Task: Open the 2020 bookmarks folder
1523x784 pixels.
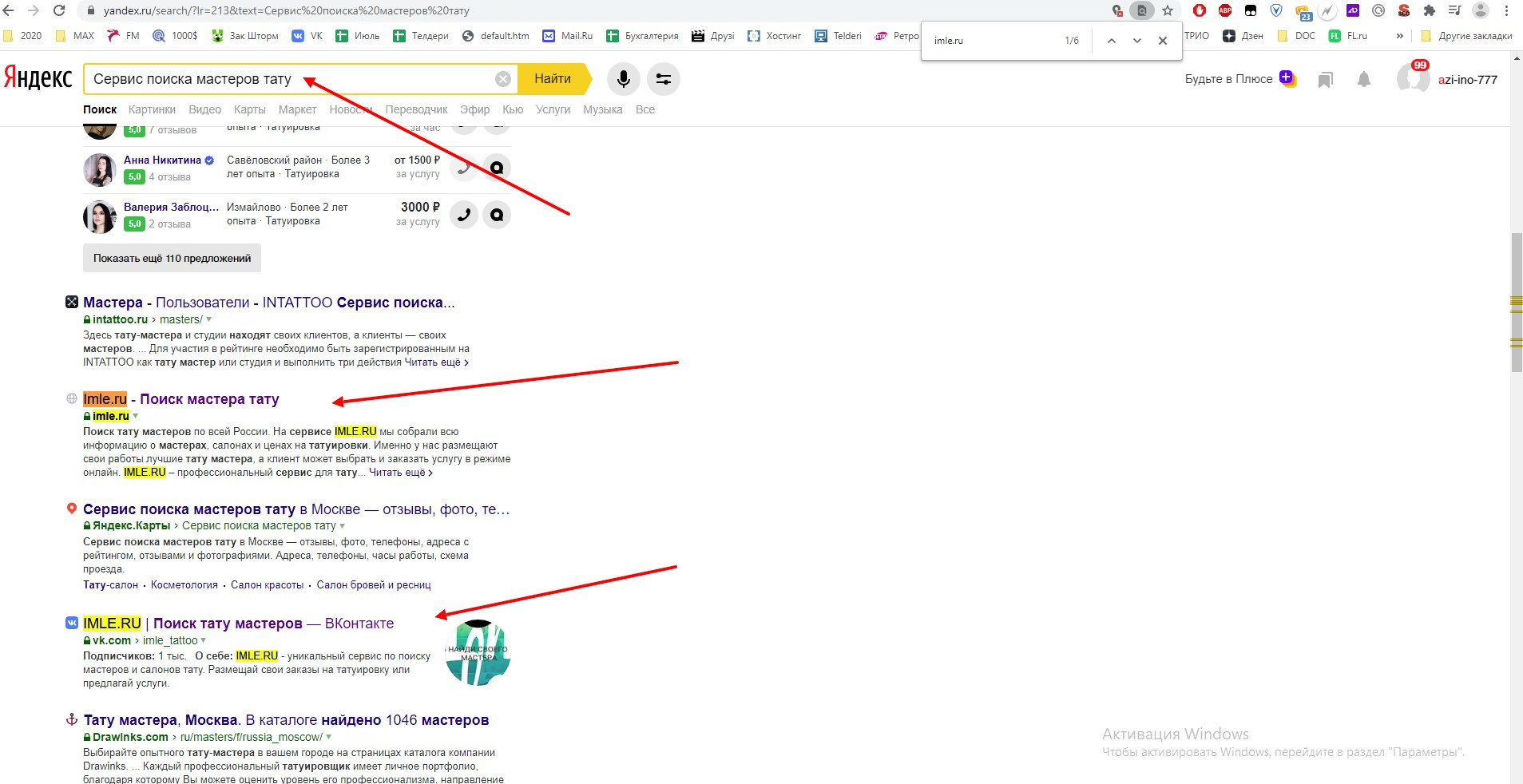Action: click(23, 36)
